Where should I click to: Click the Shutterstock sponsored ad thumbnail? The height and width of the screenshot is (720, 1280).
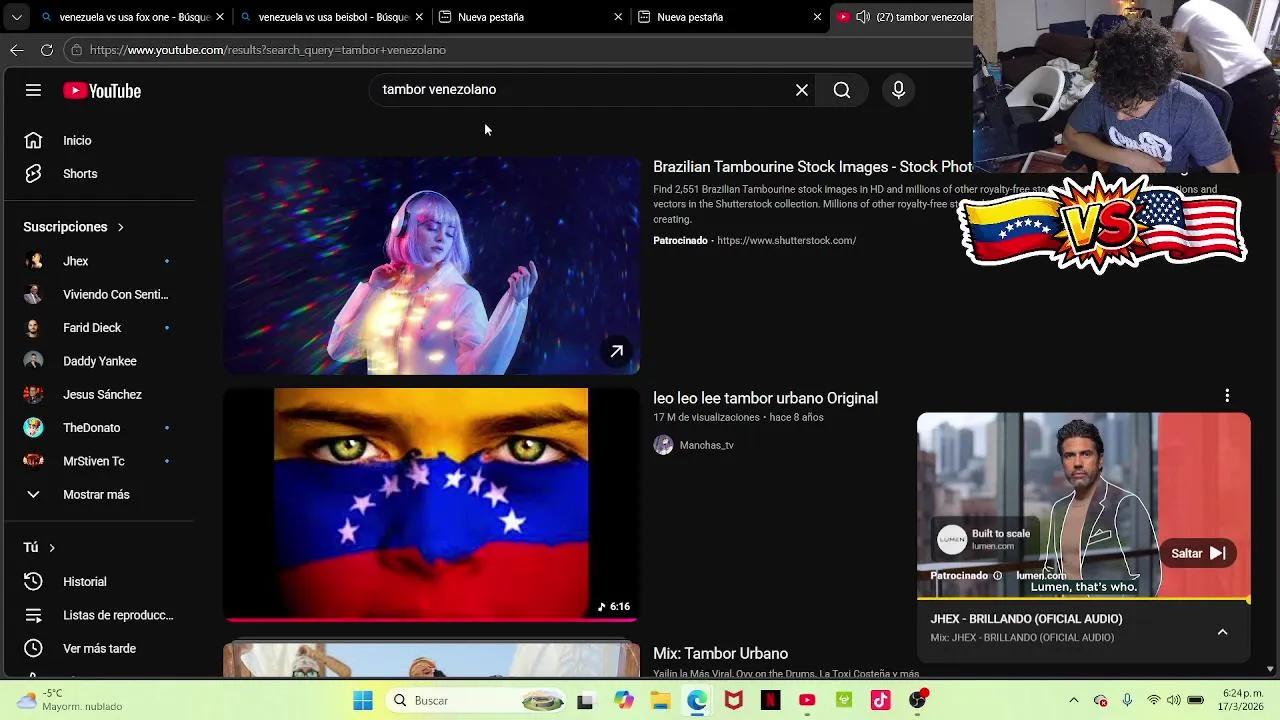tap(431, 265)
